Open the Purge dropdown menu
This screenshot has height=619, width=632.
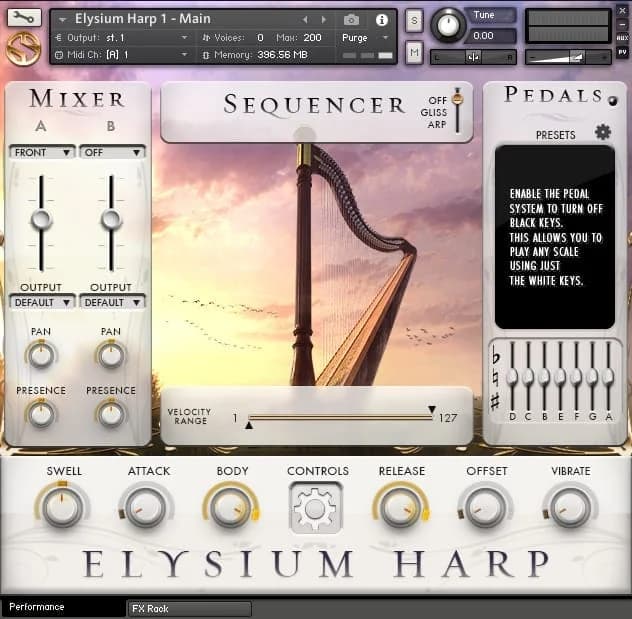point(365,38)
